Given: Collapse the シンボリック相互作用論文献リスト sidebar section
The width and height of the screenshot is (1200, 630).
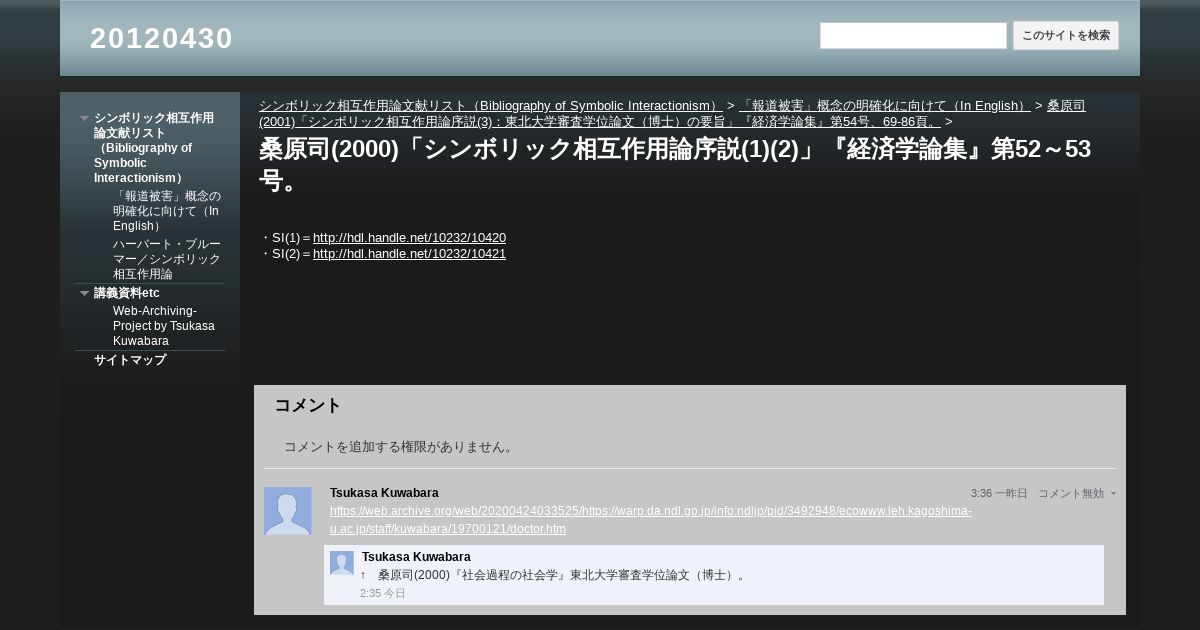Looking at the screenshot, I should [x=85, y=118].
